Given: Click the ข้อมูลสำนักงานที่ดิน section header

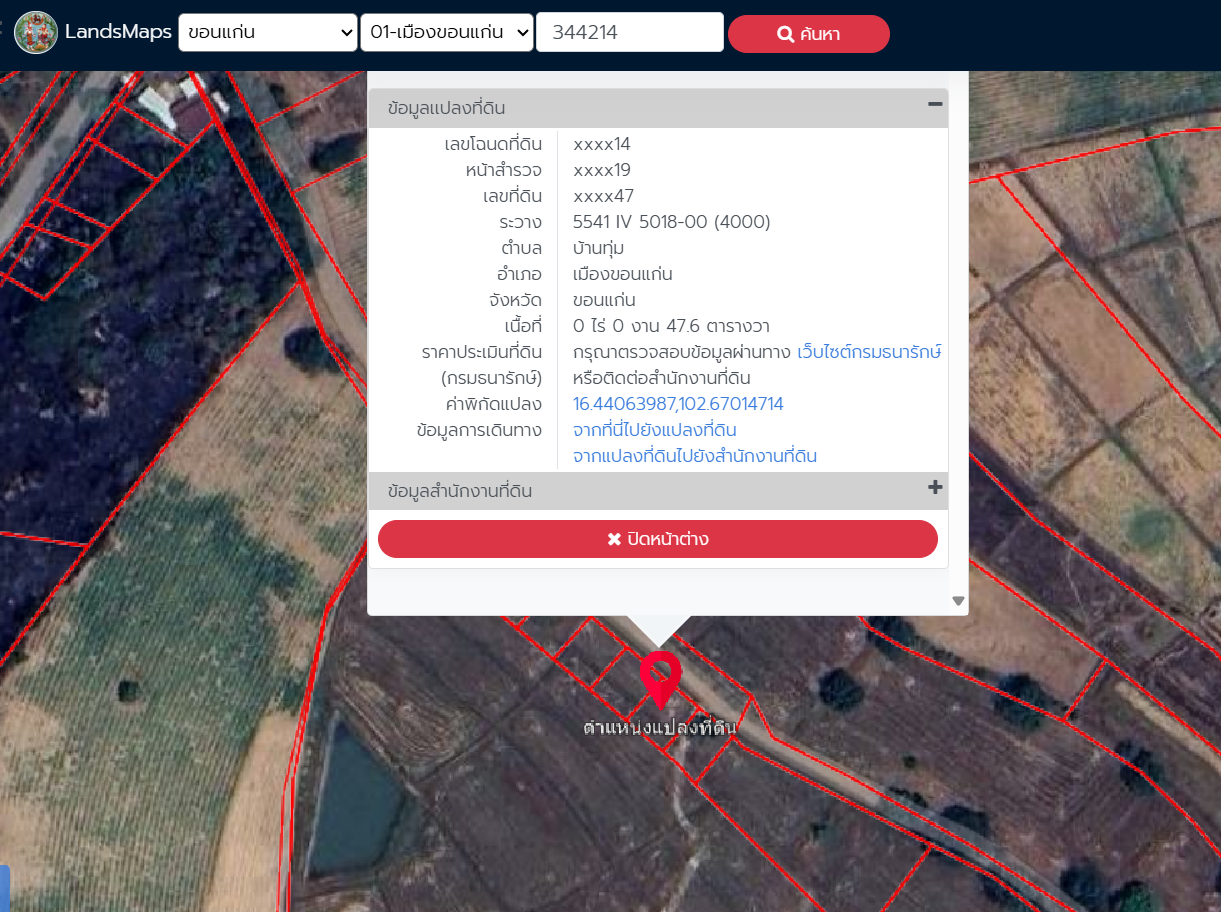Looking at the screenshot, I should tap(459, 491).
